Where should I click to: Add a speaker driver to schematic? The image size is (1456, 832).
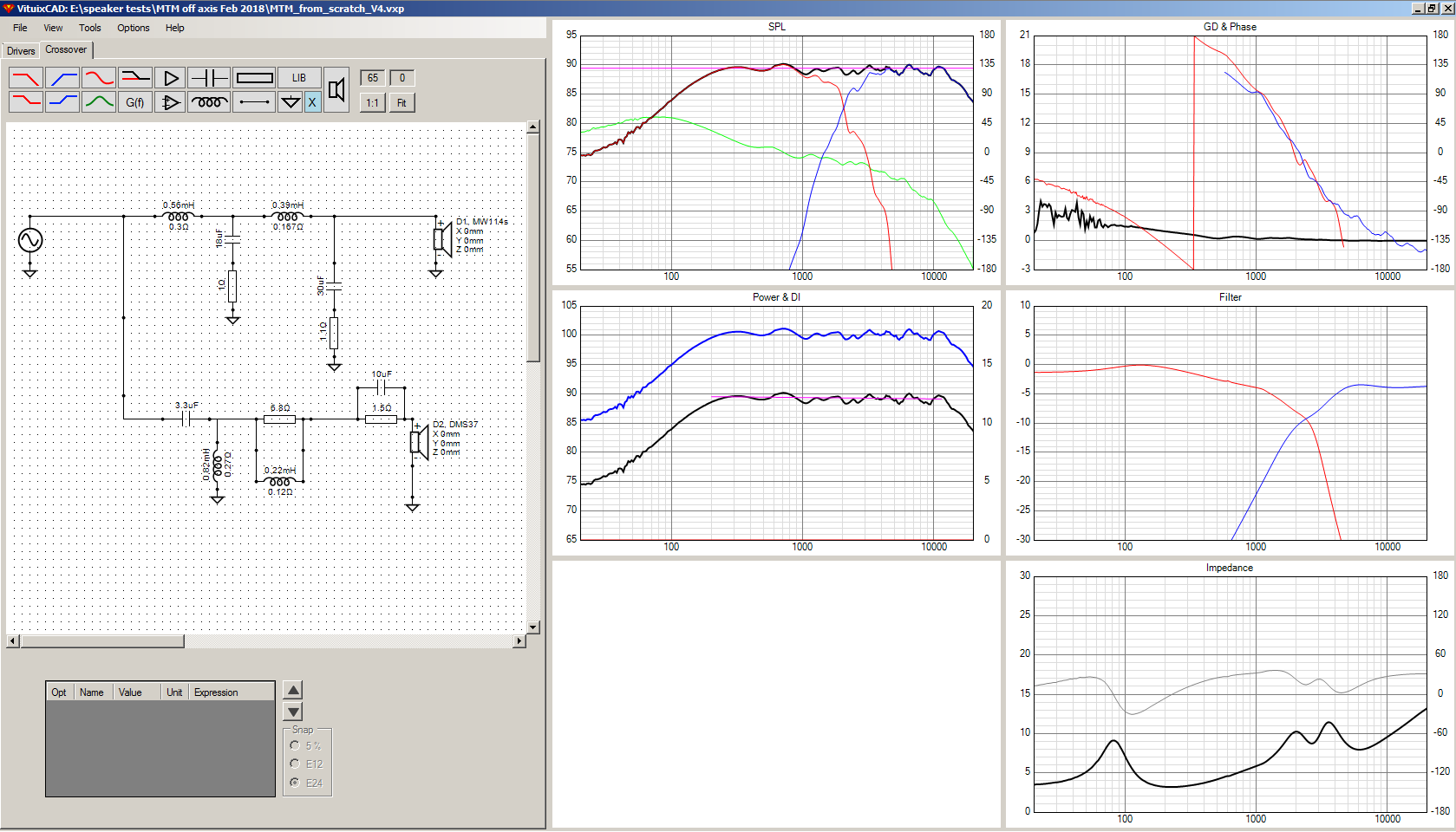point(337,89)
